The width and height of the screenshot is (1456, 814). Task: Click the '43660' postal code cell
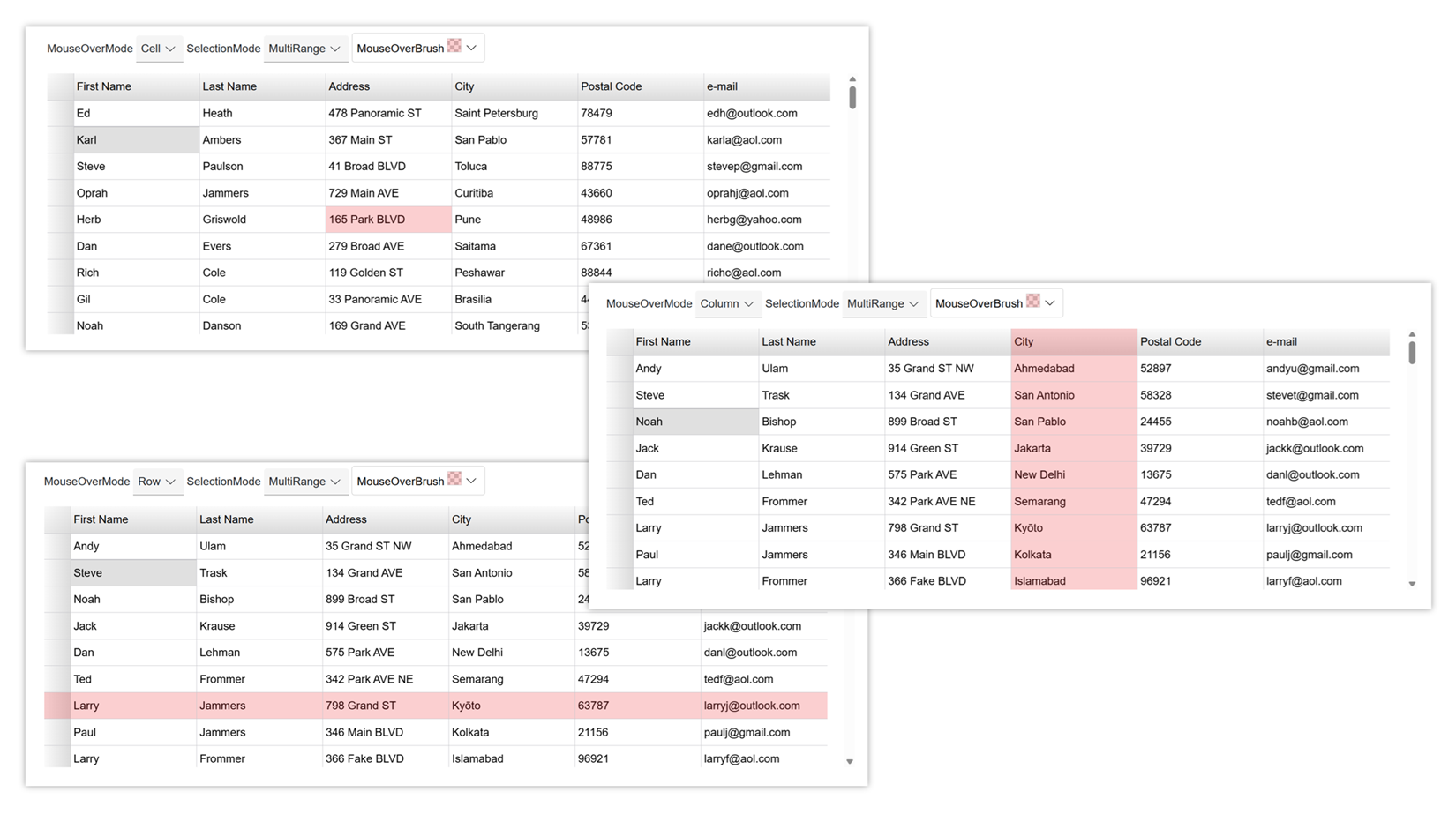click(641, 193)
